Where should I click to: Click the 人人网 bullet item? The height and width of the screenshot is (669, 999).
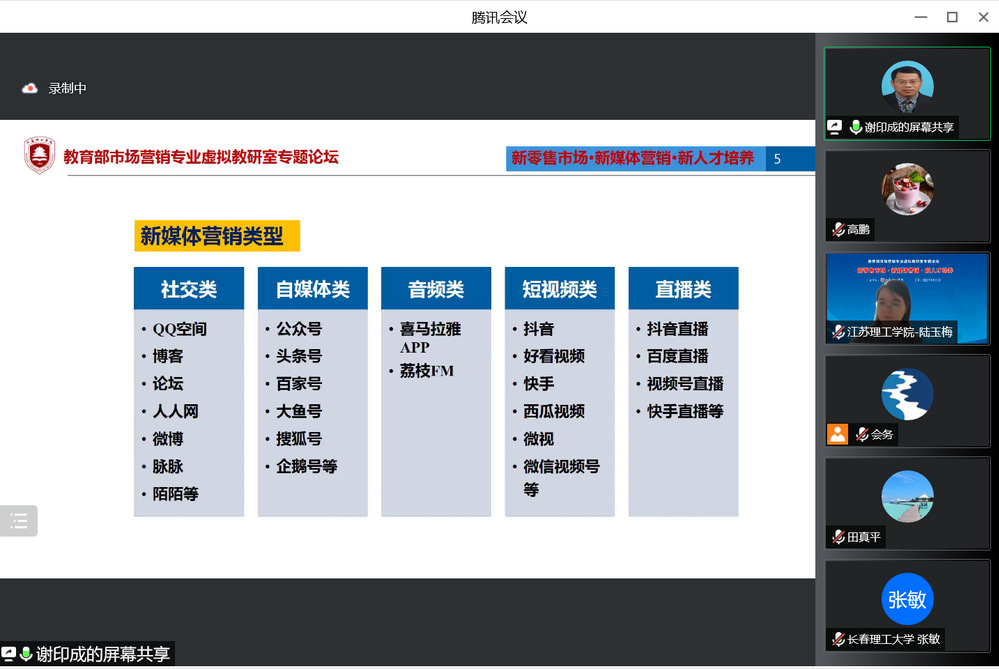(175, 411)
